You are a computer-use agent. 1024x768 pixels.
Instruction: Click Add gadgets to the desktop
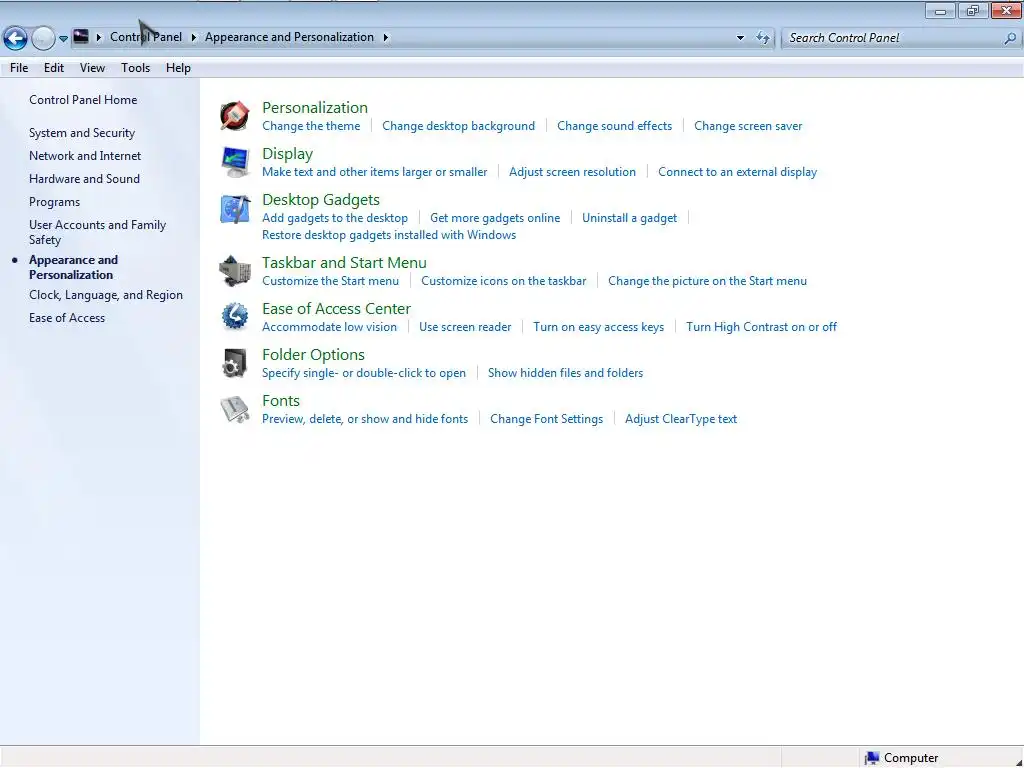click(x=335, y=218)
